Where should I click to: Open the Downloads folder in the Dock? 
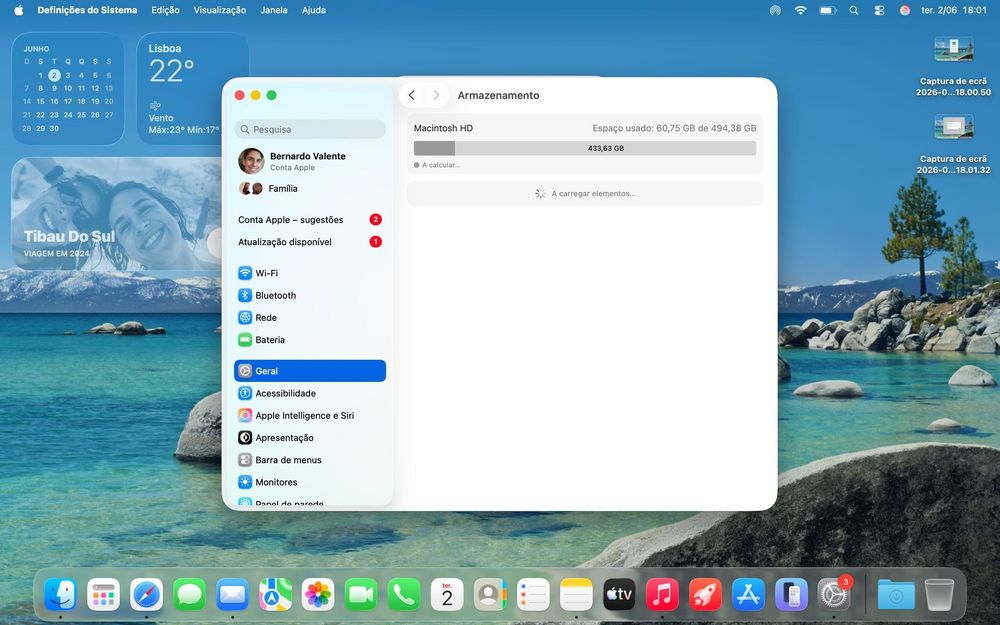pyautogui.click(x=896, y=594)
